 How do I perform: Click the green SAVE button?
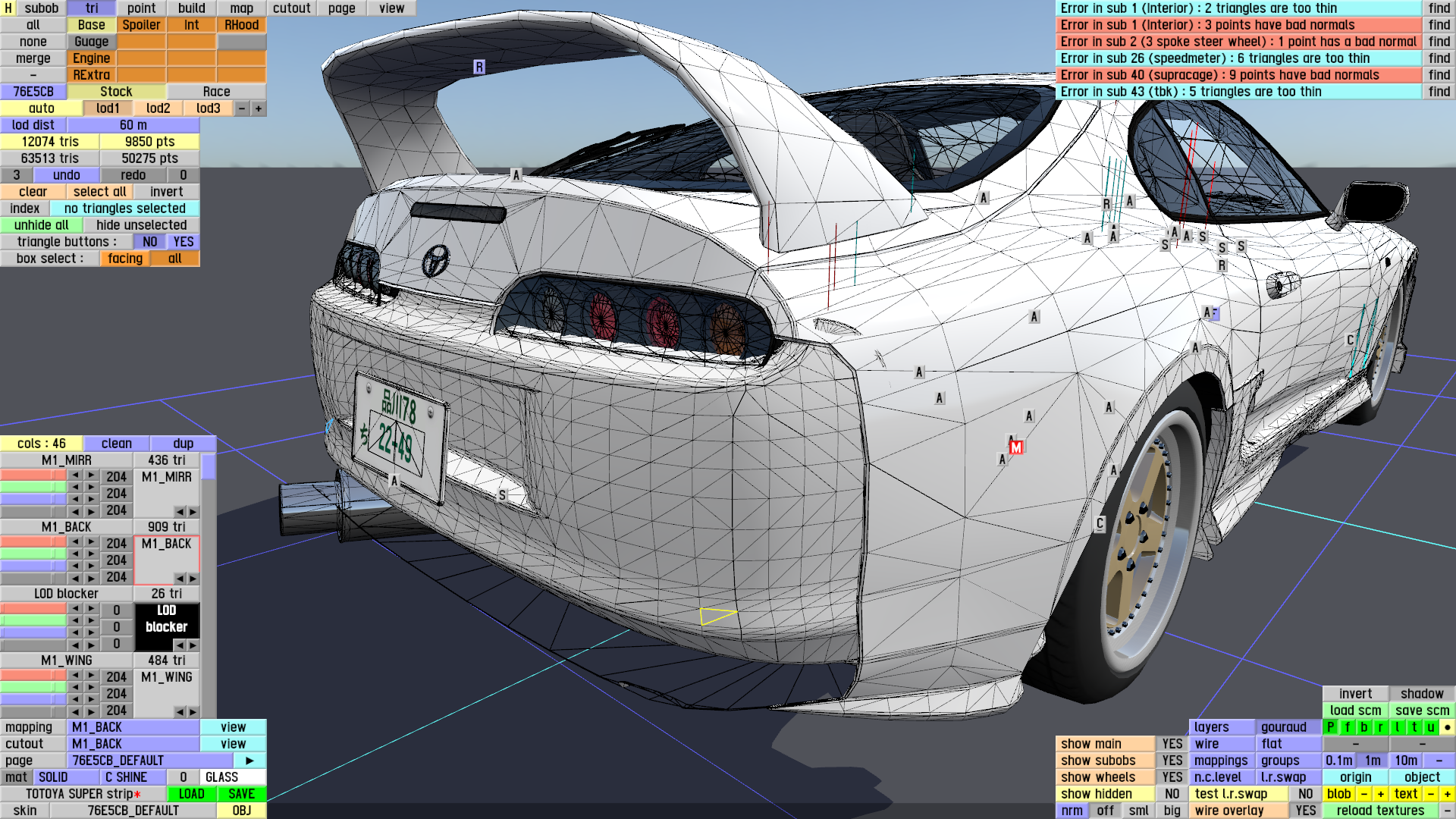pos(241,794)
